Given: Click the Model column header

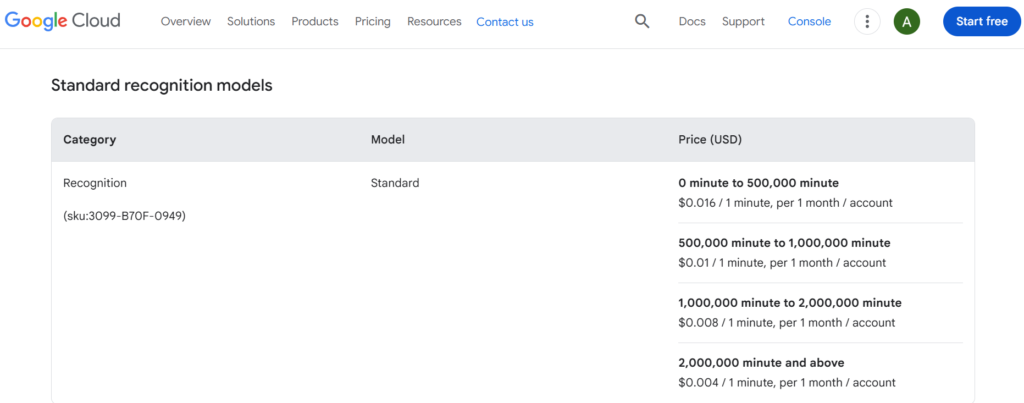Looking at the screenshot, I should click(x=388, y=140).
